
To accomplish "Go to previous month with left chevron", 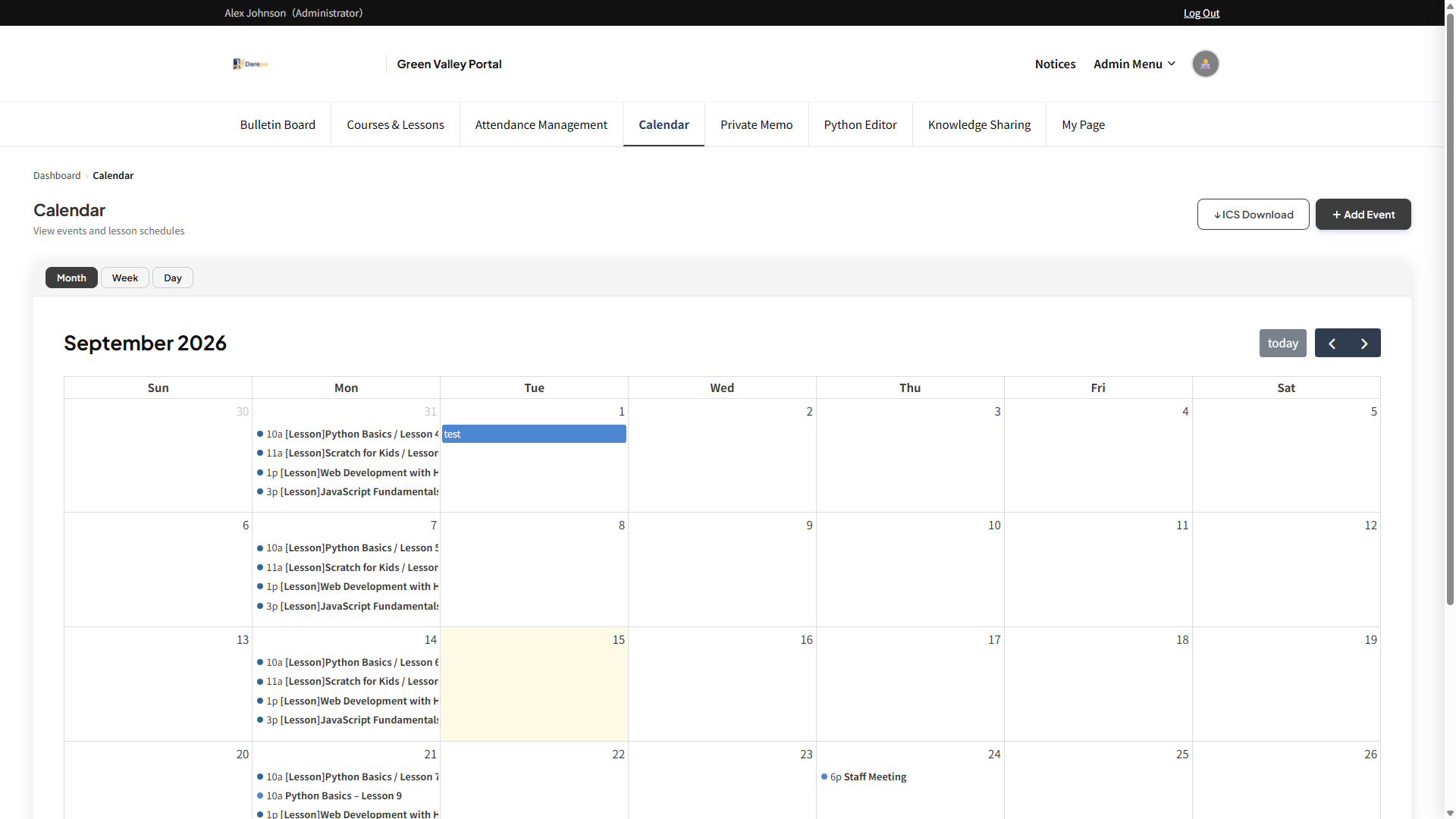I will point(1332,344).
